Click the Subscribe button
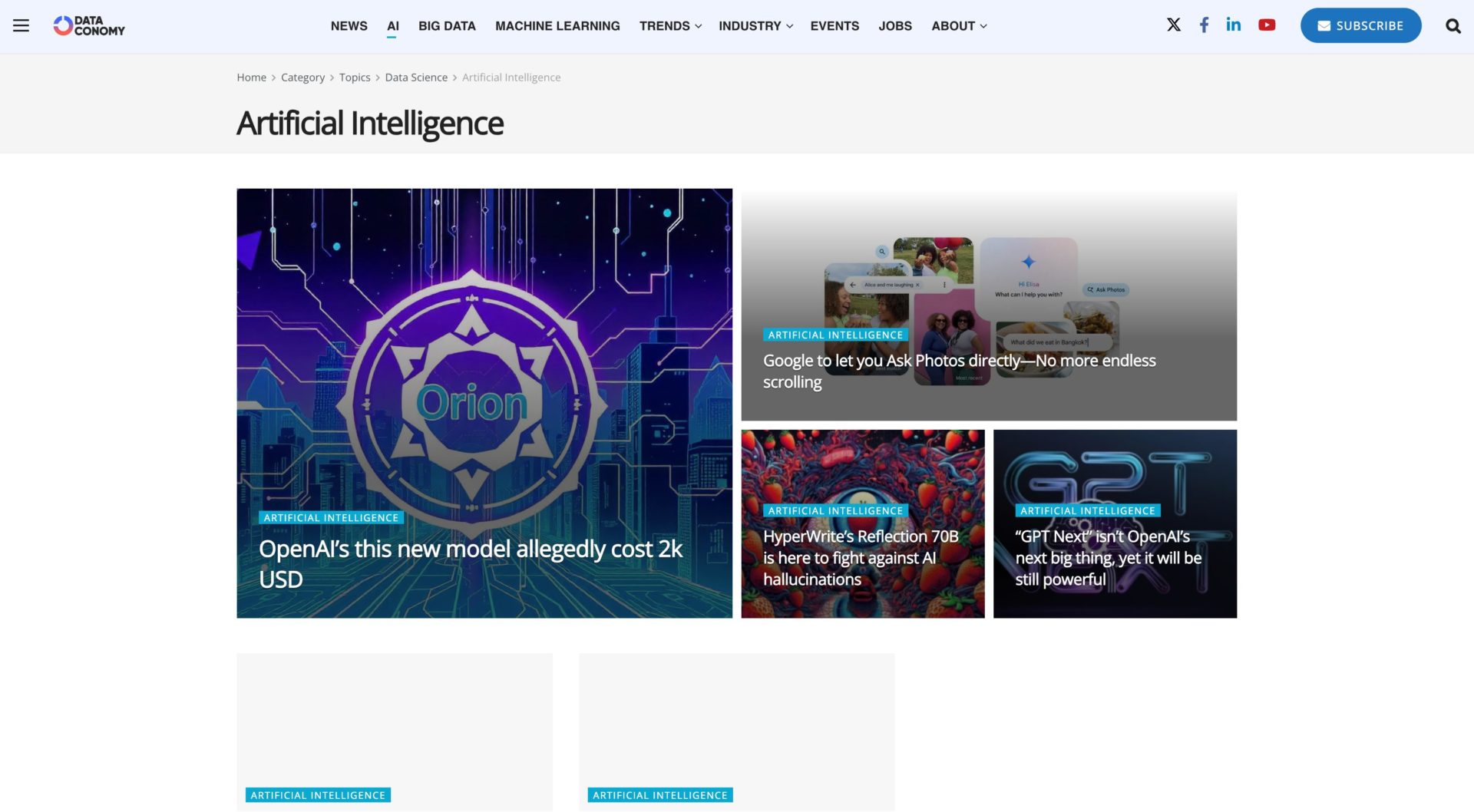Image resolution: width=1474 pixels, height=812 pixels. pyautogui.click(x=1360, y=25)
